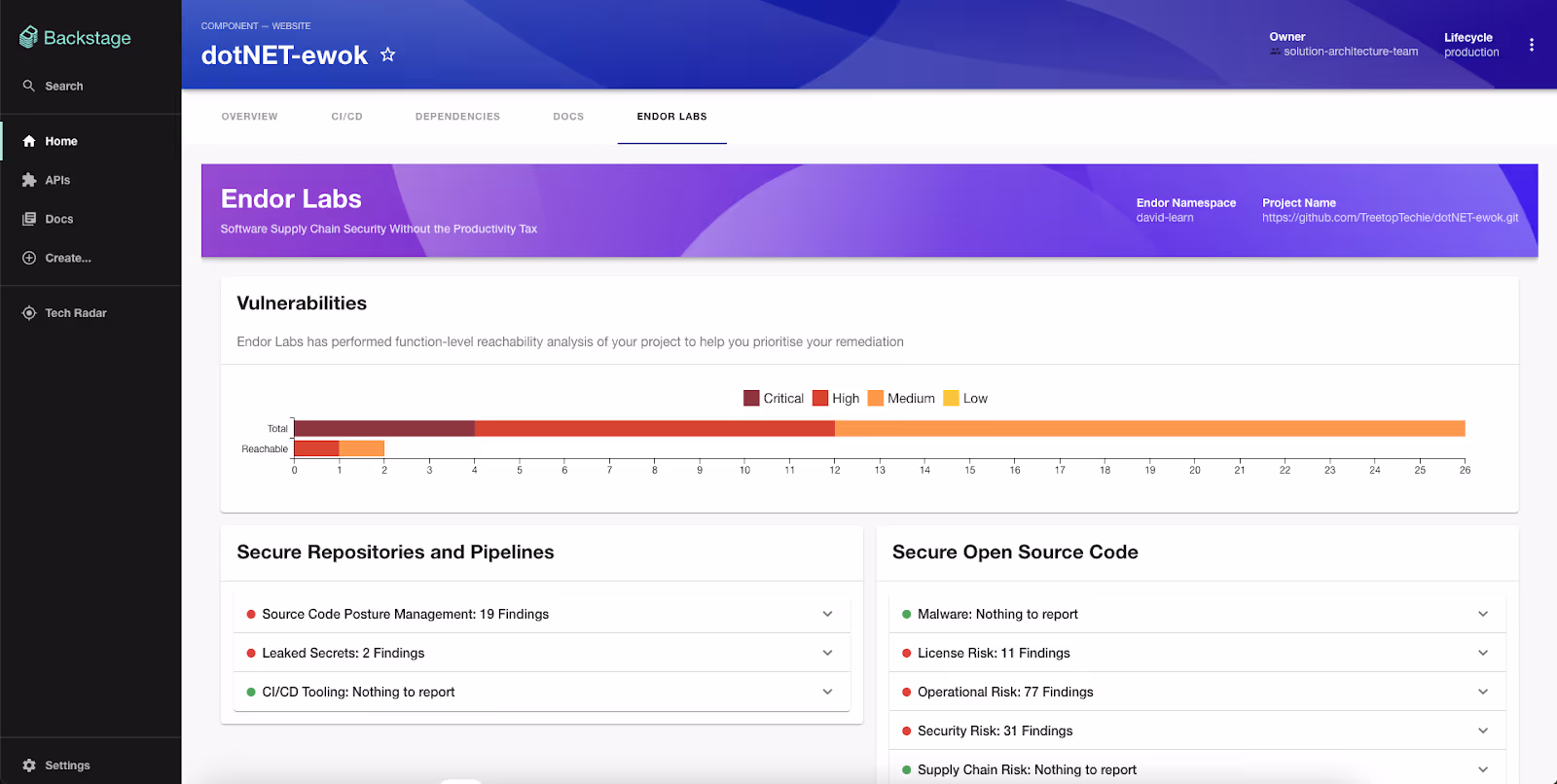Screen dimensions: 1557x784
Task: Toggle Medium series in chart legend
Action: [901, 398]
